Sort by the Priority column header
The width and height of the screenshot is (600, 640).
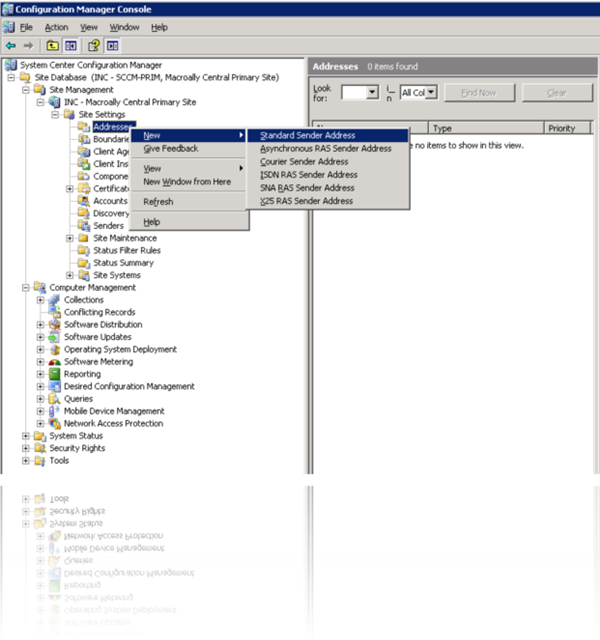567,128
